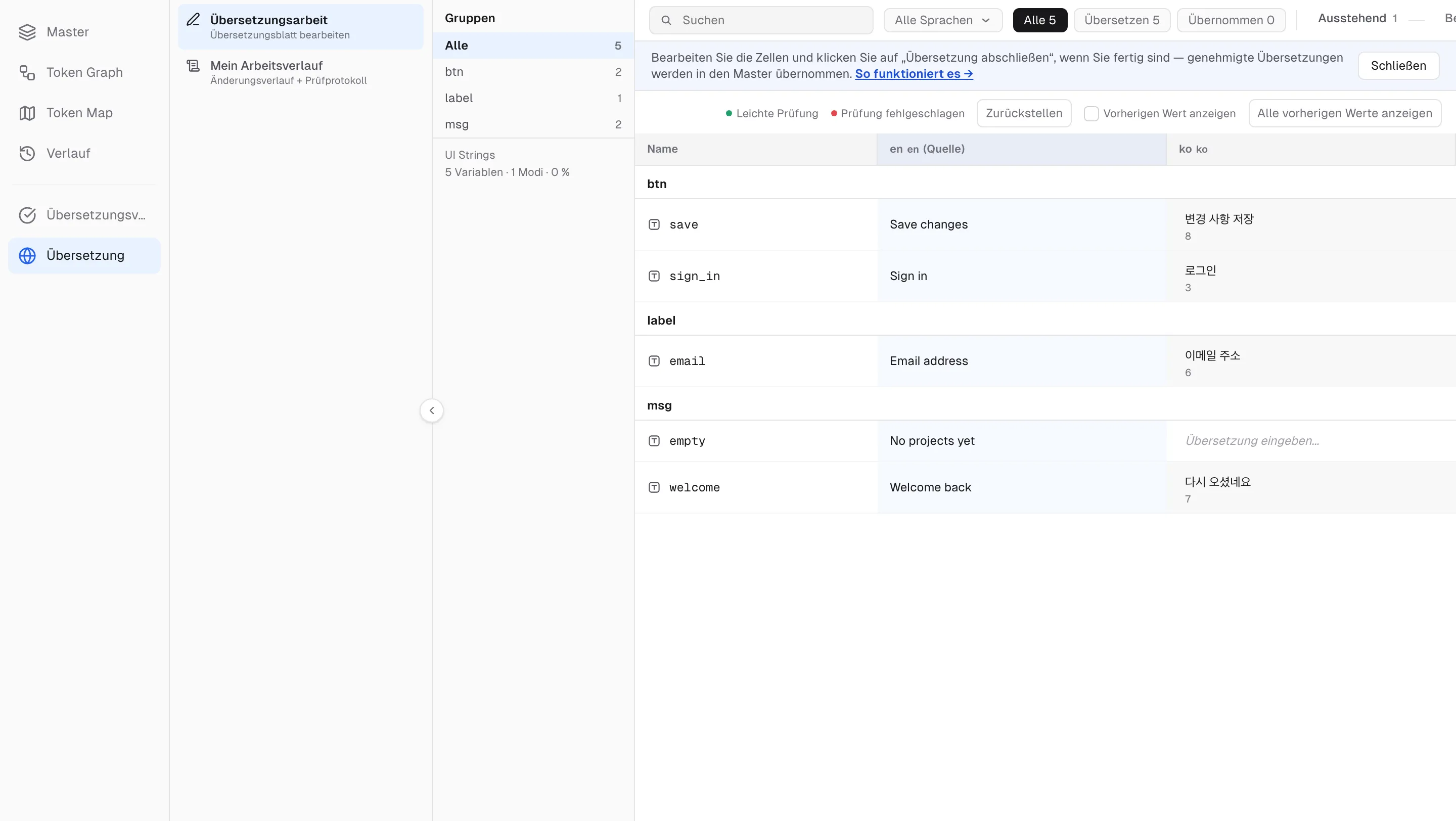The height and width of the screenshot is (821, 1456).
Task: Select the Alle group row
Action: [x=533, y=45]
